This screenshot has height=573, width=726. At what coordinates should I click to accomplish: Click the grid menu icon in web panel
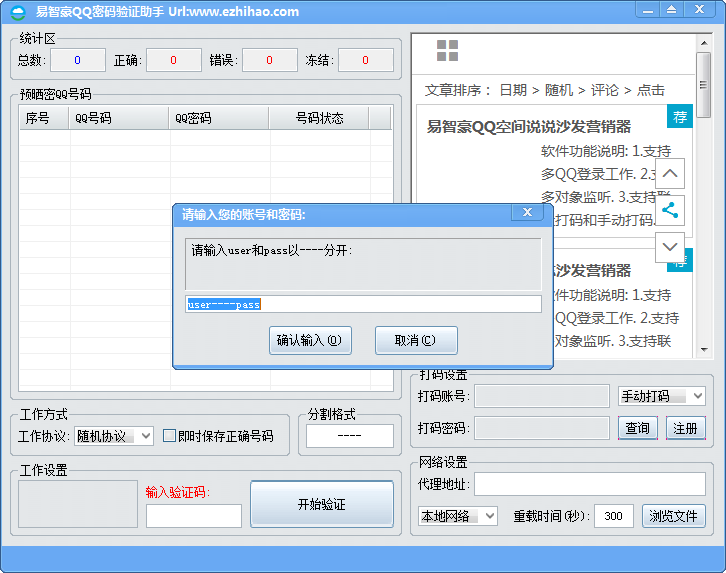447,50
